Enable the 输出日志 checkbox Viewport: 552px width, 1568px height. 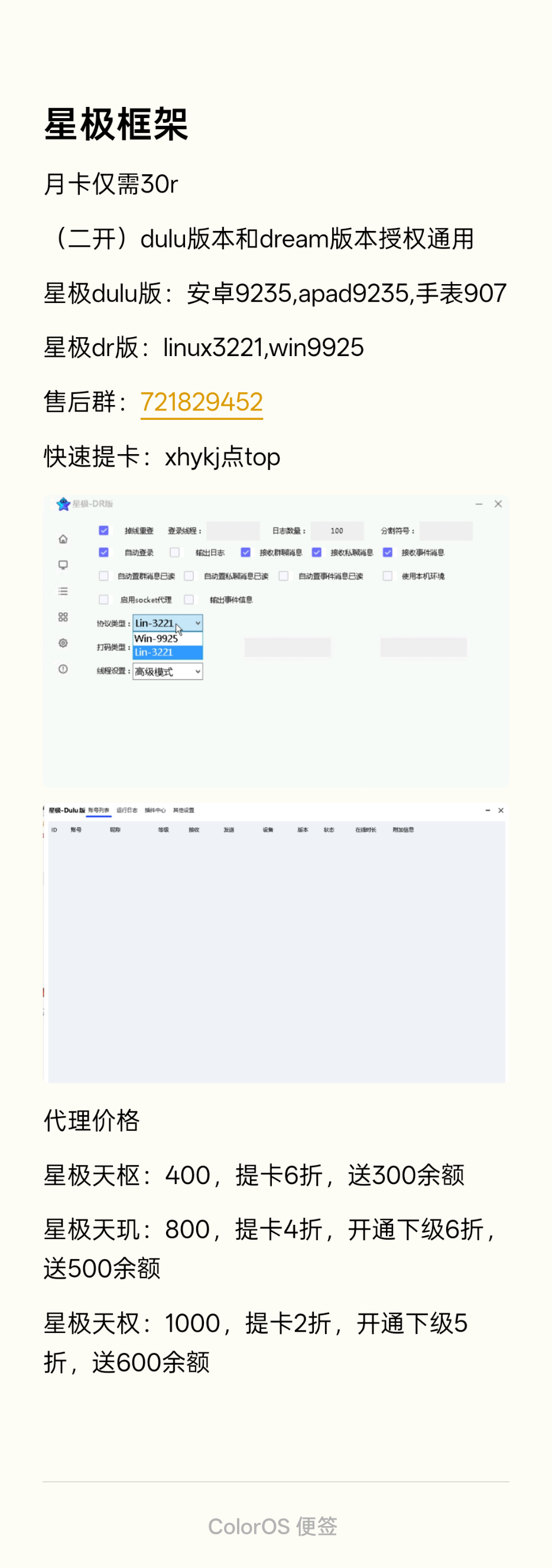click(175, 552)
